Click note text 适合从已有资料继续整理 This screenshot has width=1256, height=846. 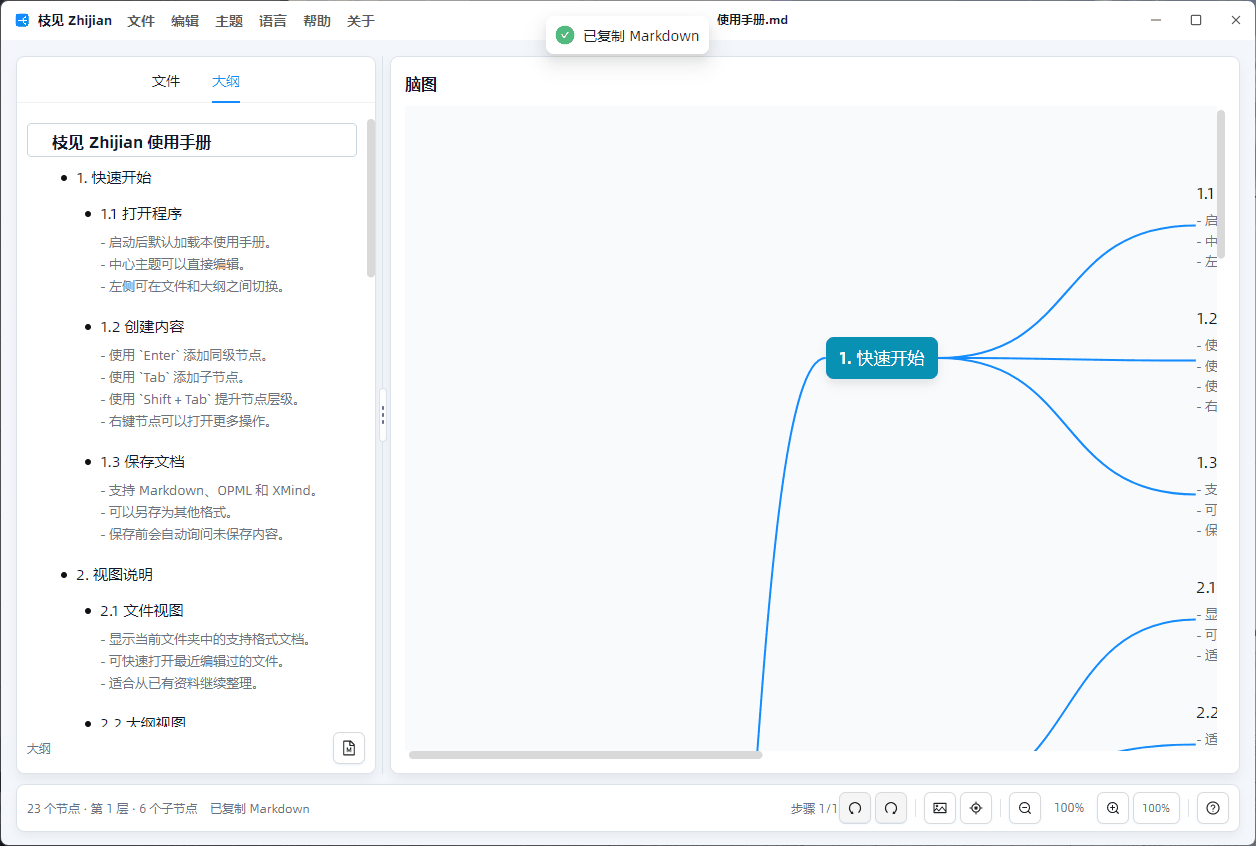pyautogui.click(x=180, y=683)
